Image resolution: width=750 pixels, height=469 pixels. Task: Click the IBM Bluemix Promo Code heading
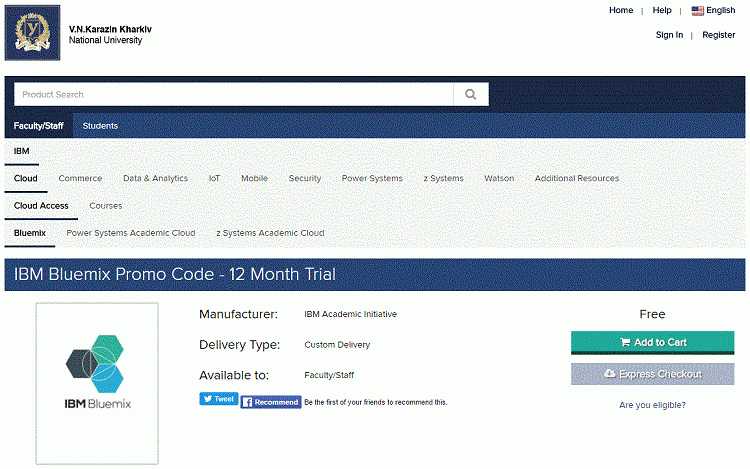coord(175,274)
